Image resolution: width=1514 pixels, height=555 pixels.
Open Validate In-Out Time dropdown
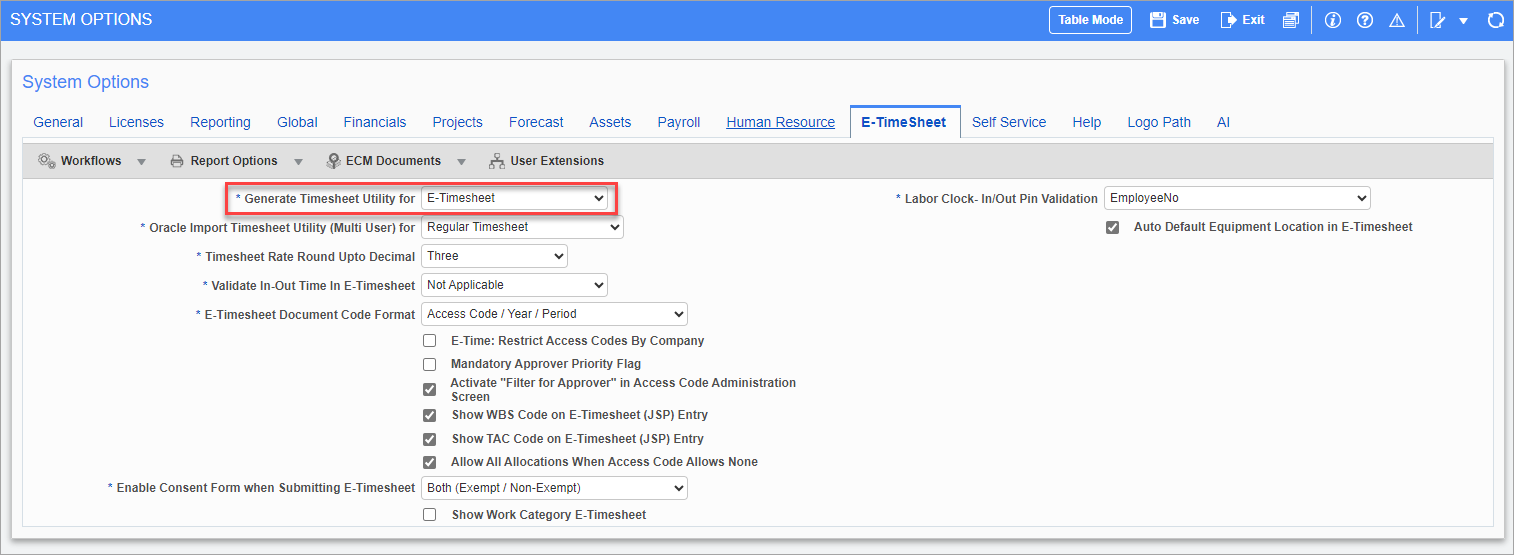click(x=514, y=285)
